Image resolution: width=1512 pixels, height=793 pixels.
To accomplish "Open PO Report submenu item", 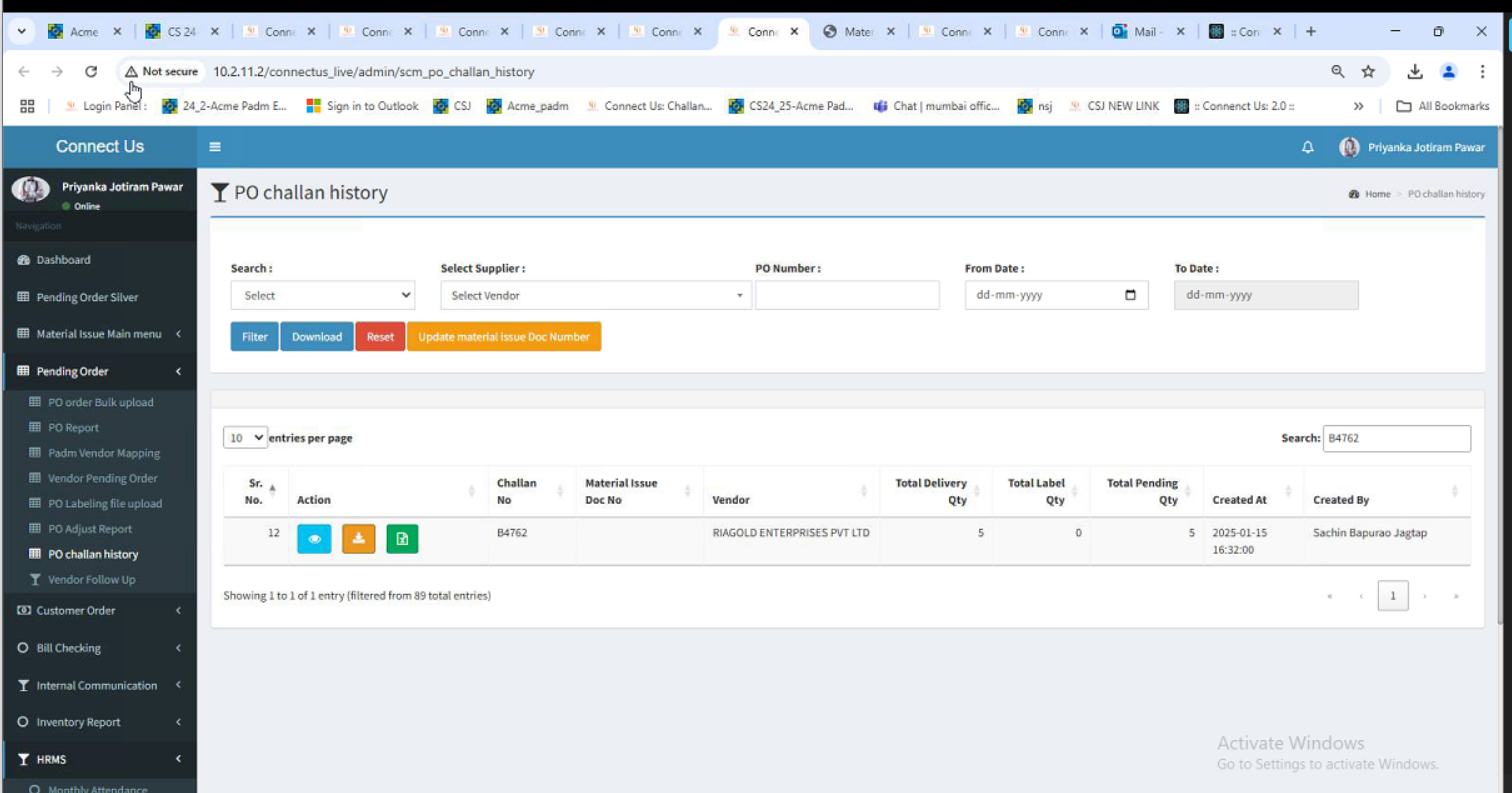I will (74, 428).
